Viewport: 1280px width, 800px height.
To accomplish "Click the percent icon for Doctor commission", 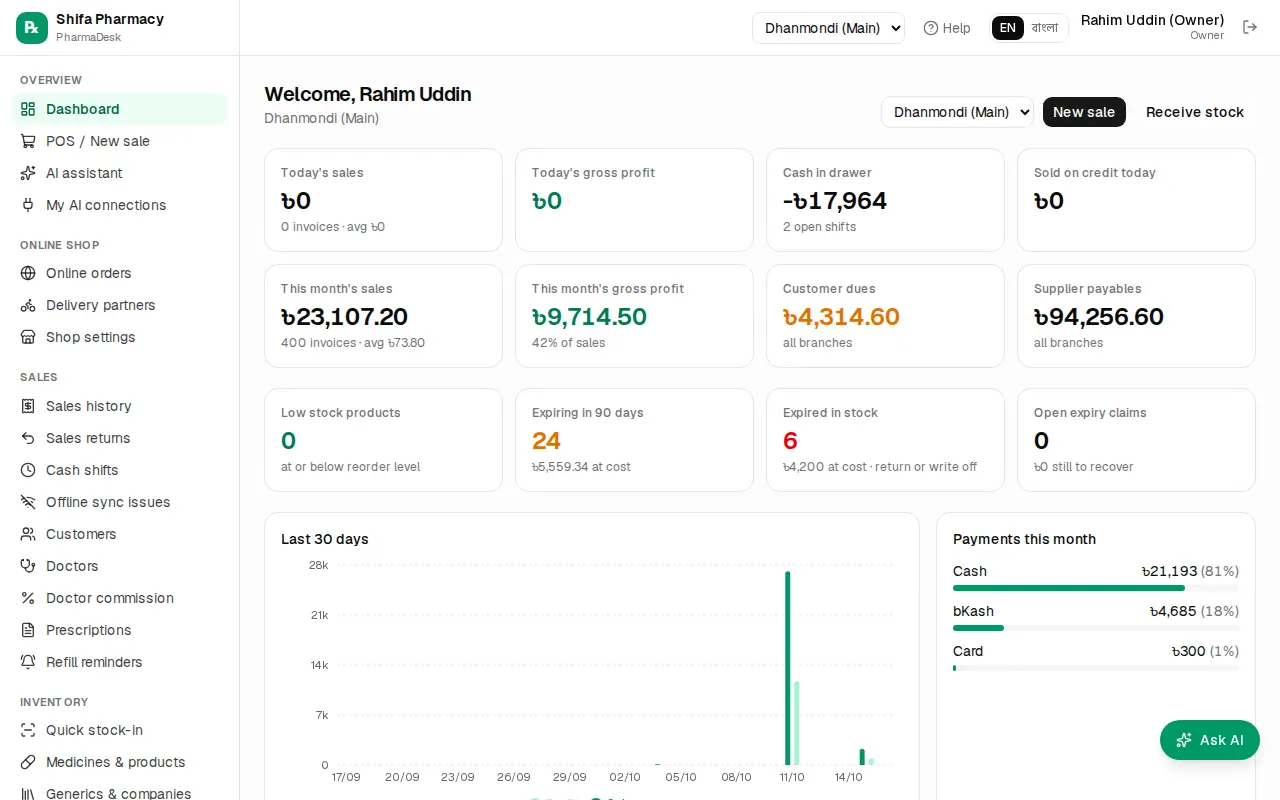I will point(28,598).
